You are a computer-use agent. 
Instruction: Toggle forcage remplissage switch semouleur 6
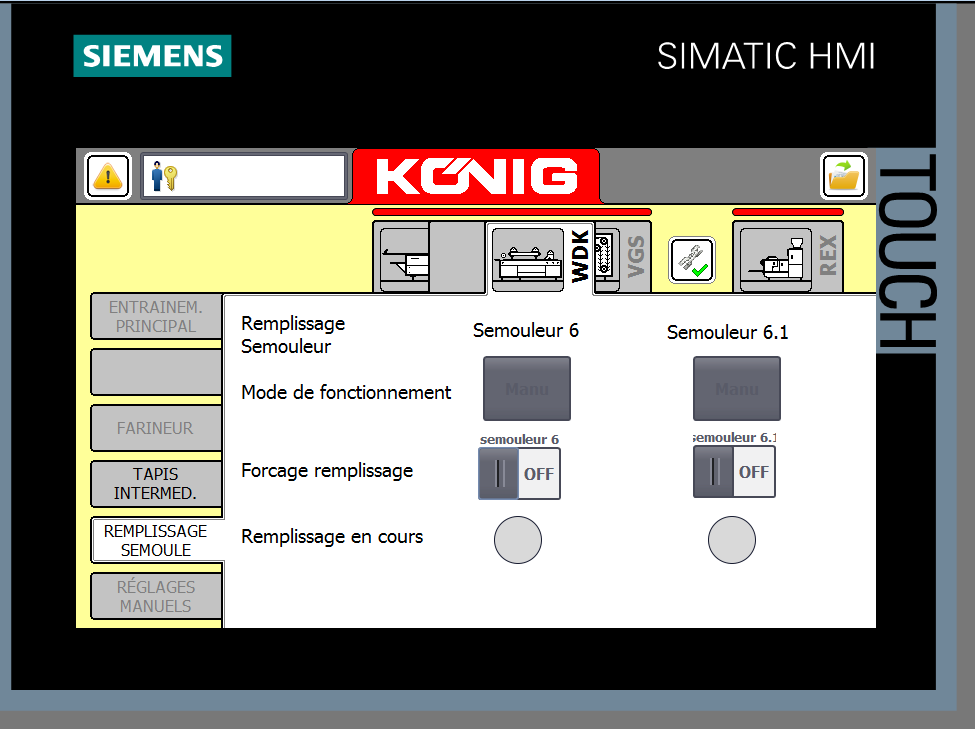tap(519, 474)
